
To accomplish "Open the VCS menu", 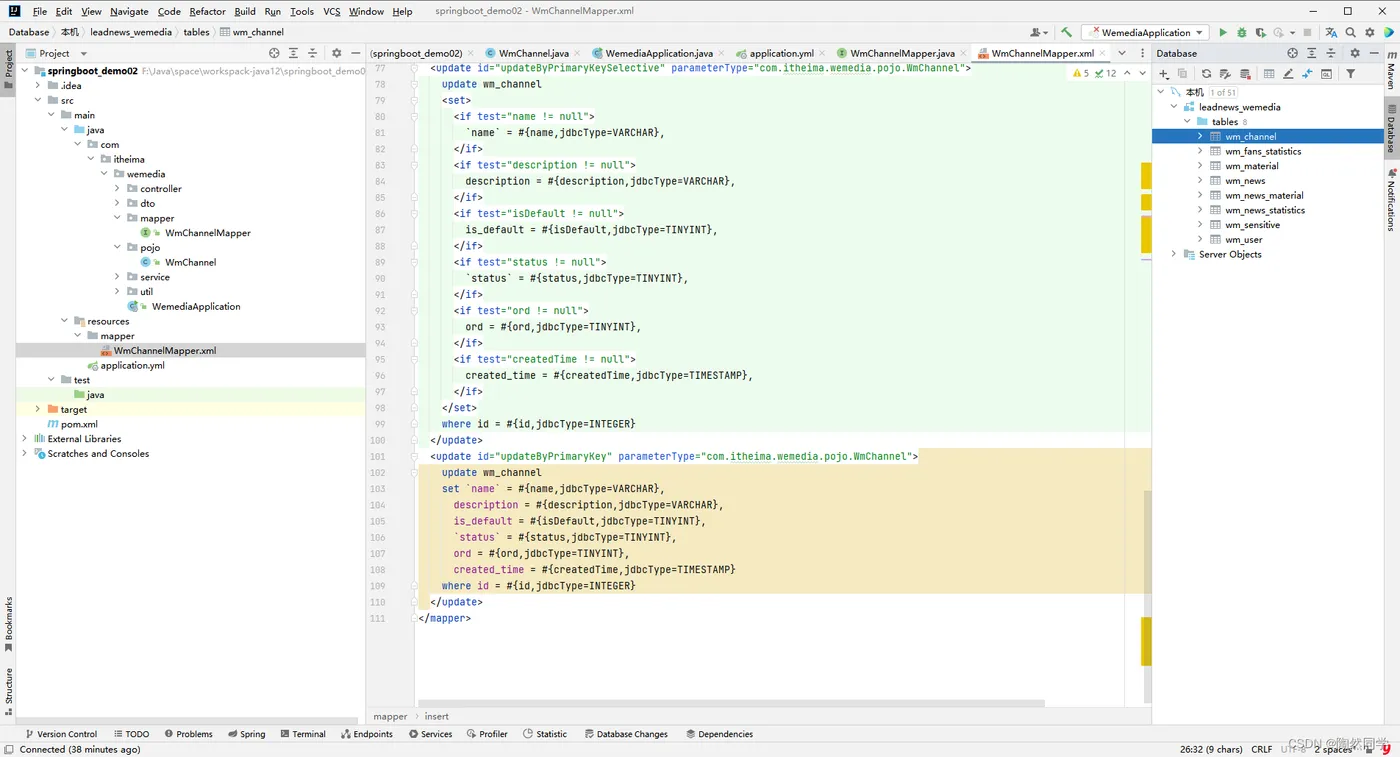I will (x=332, y=11).
